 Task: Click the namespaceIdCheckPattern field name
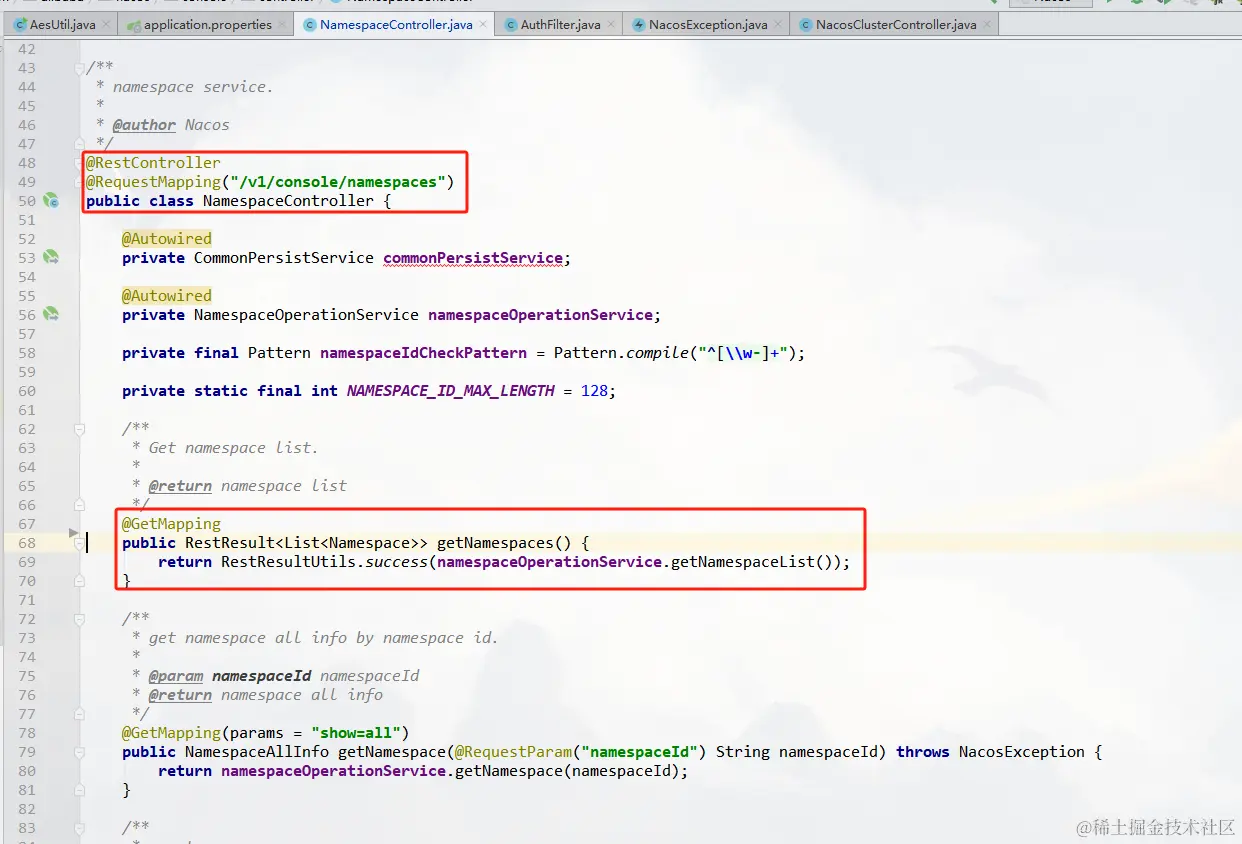point(423,353)
